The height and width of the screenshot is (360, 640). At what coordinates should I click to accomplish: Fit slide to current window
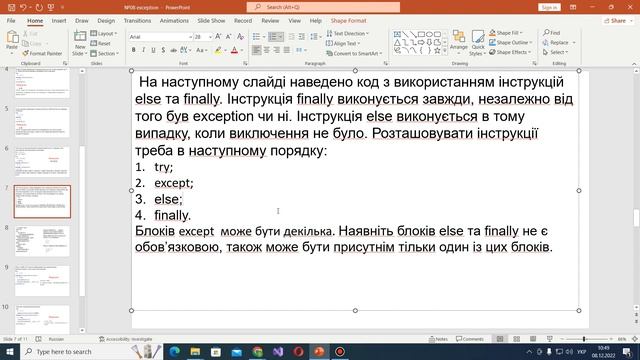(x=634, y=339)
